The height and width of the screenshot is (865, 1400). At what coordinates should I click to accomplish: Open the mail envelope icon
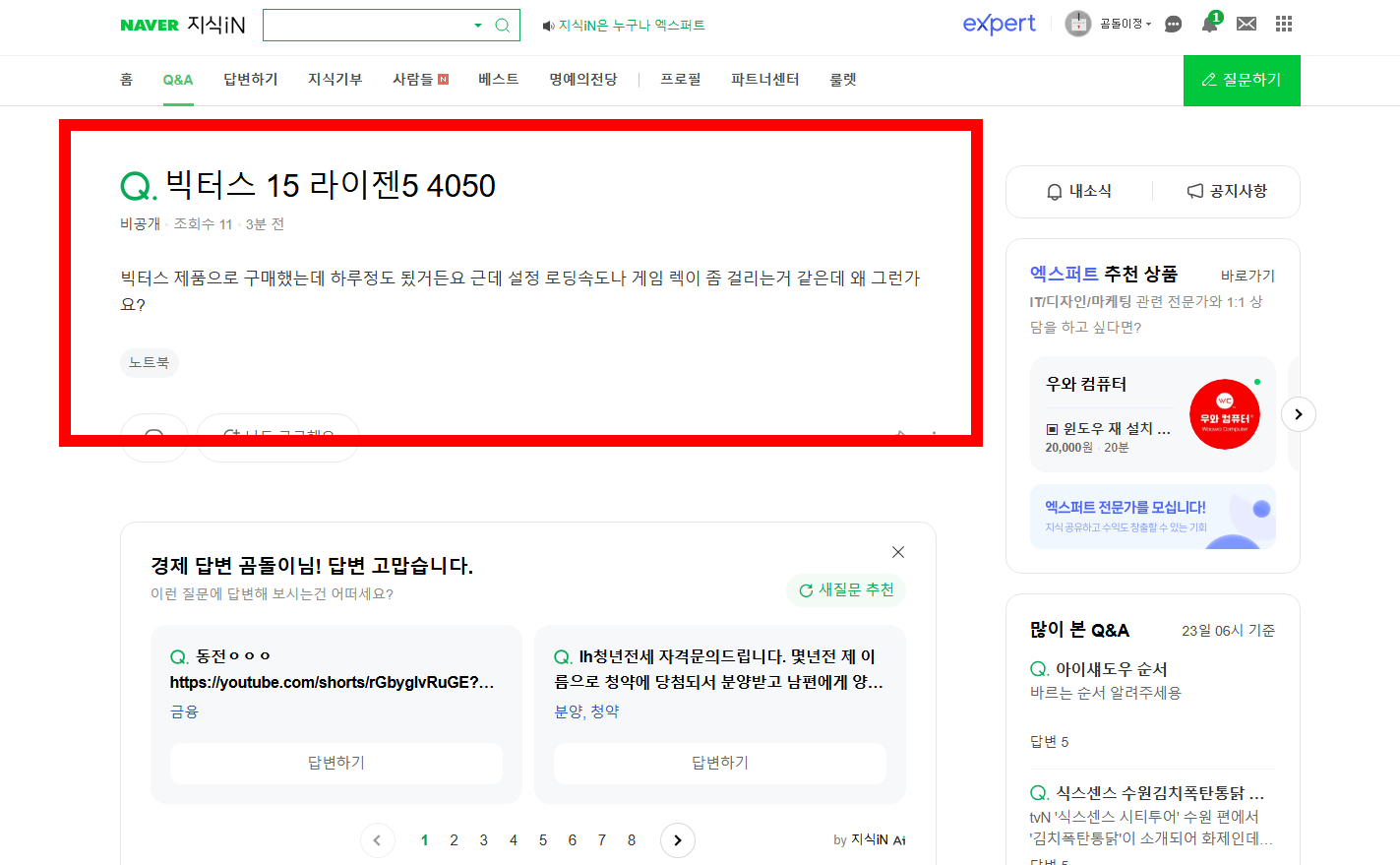click(1247, 24)
